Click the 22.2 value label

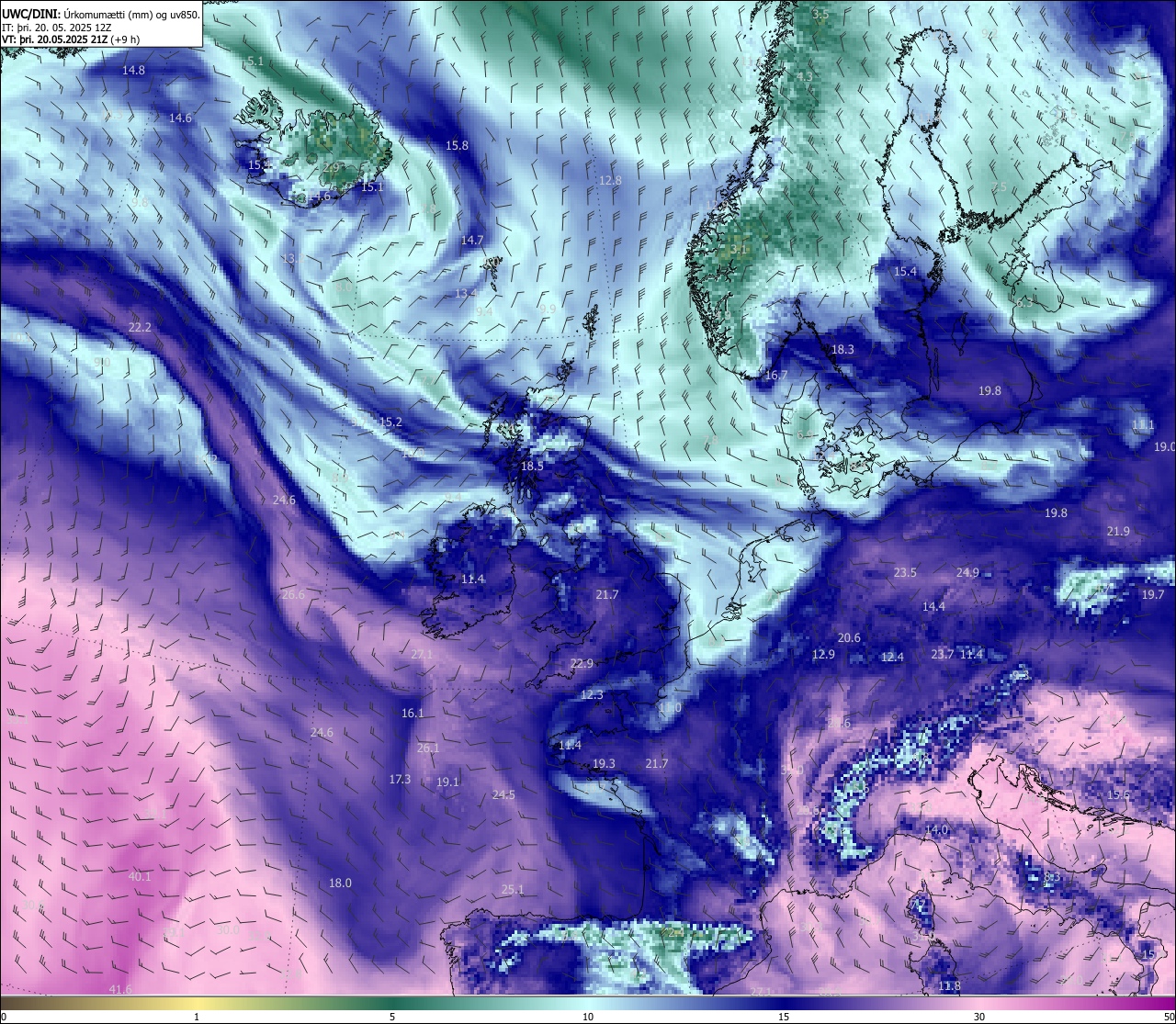[x=140, y=327]
